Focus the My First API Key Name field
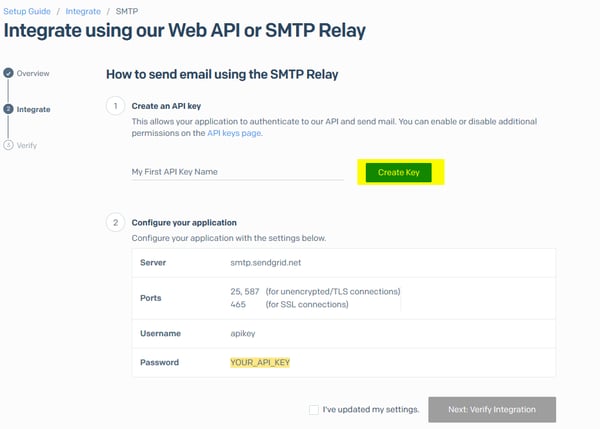Screen dimensions: 600x429 click(237, 172)
